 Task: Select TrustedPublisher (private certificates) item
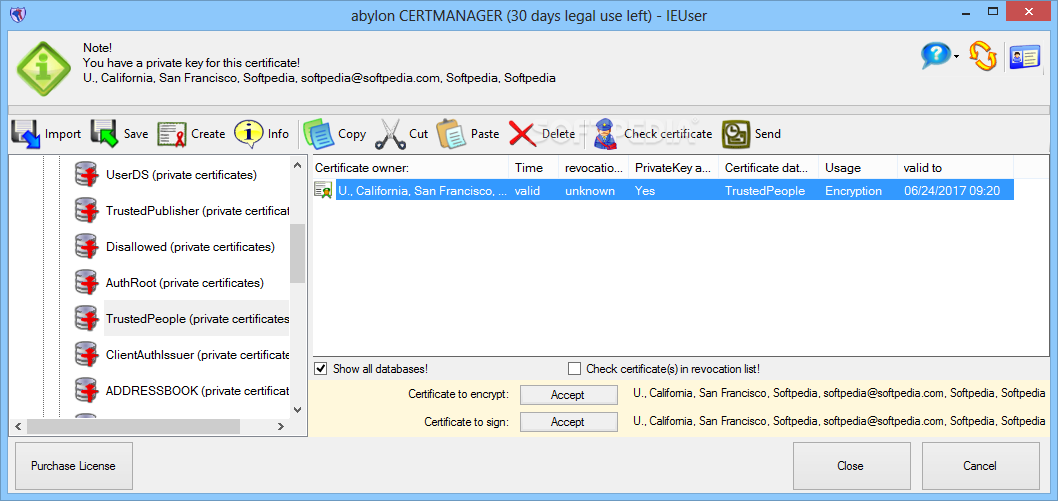[198, 211]
